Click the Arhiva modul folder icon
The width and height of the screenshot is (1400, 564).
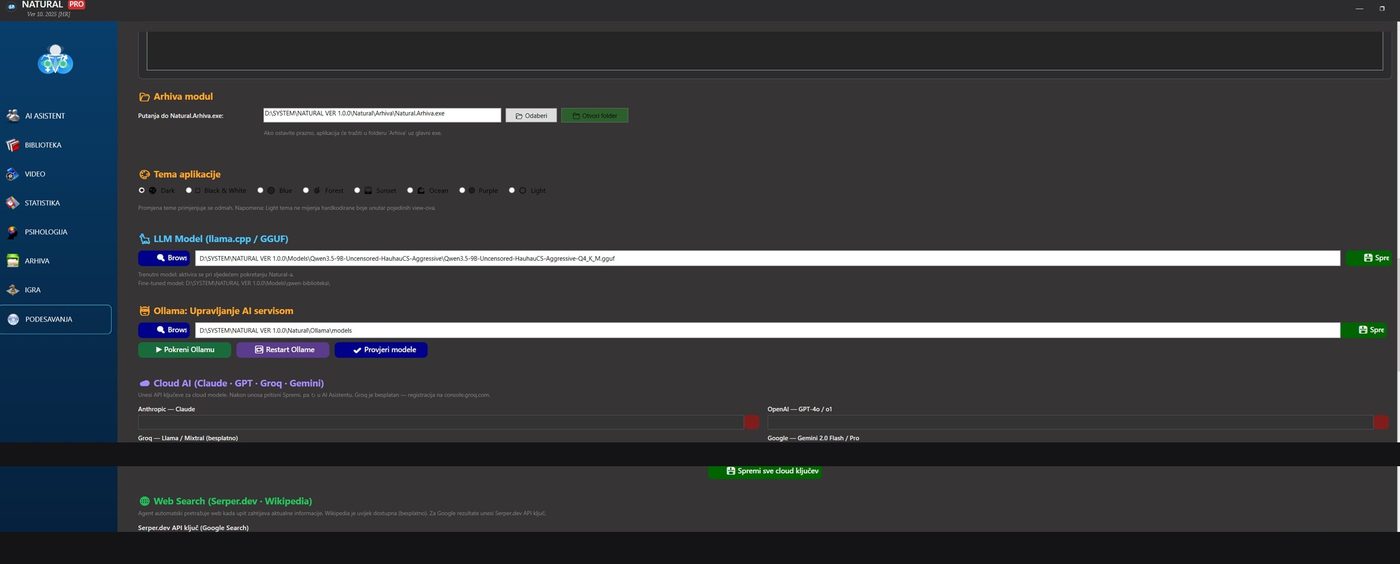click(x=144, y=97)
